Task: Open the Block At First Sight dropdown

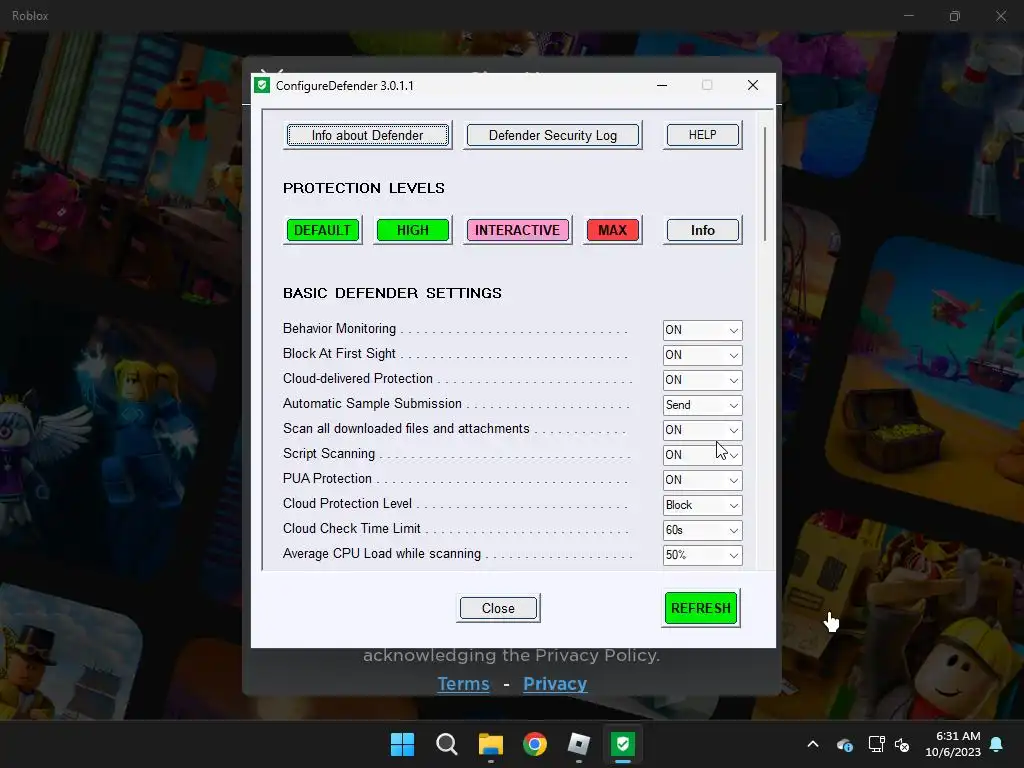Action: coord(702,355)
